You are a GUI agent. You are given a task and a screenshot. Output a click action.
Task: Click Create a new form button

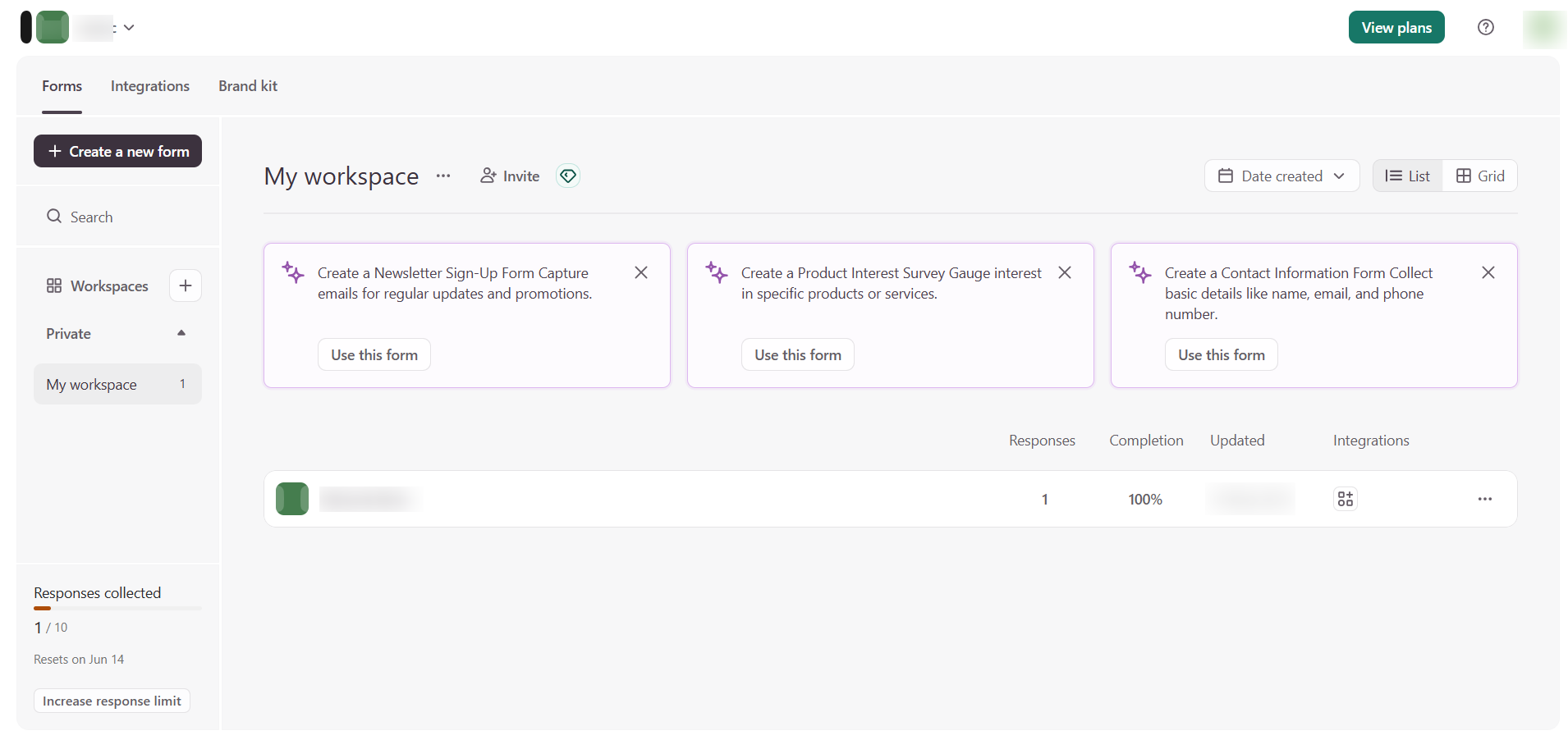click(x=118, y=151)
